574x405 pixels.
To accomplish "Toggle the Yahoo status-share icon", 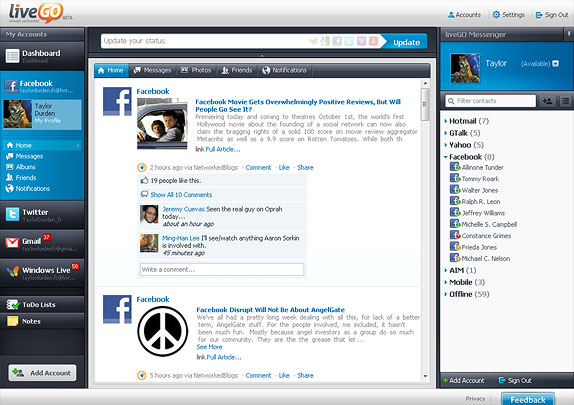I will coord(361,41).
